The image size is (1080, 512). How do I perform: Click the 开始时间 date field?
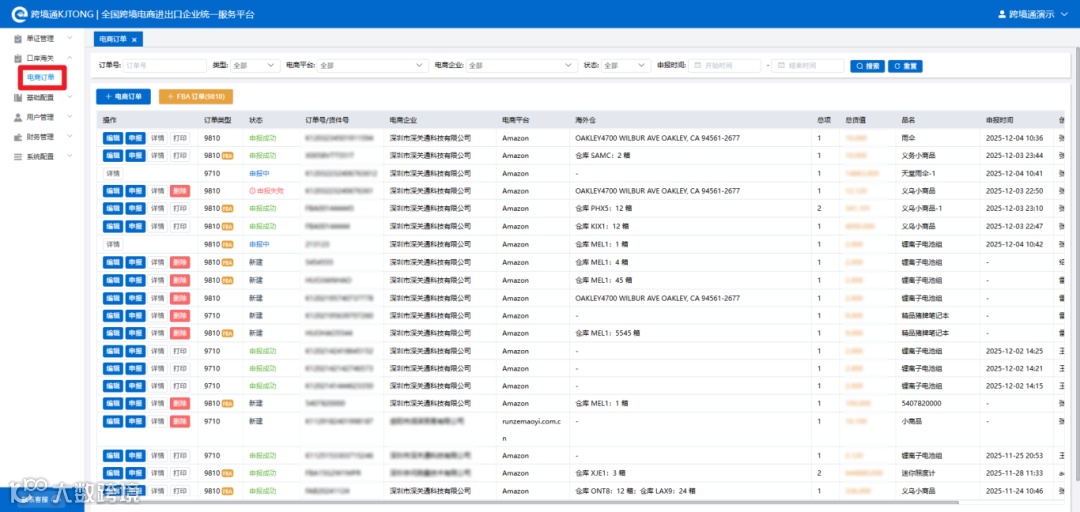(725, 65)
